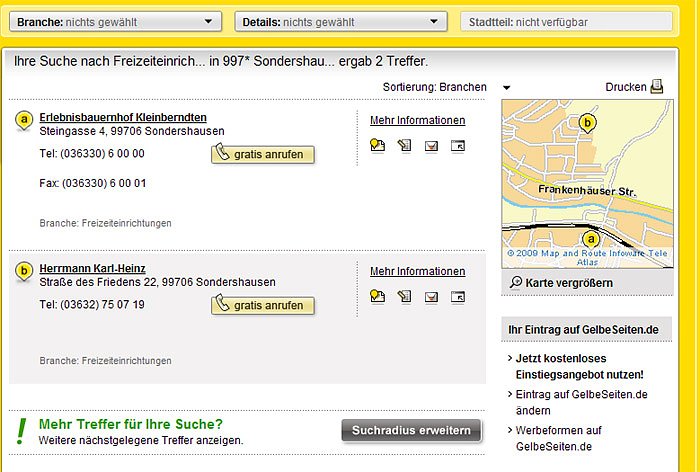
Task: Click map icon for Herrmann Karl-Heinz entry
Action: click(x=377, y=296)
